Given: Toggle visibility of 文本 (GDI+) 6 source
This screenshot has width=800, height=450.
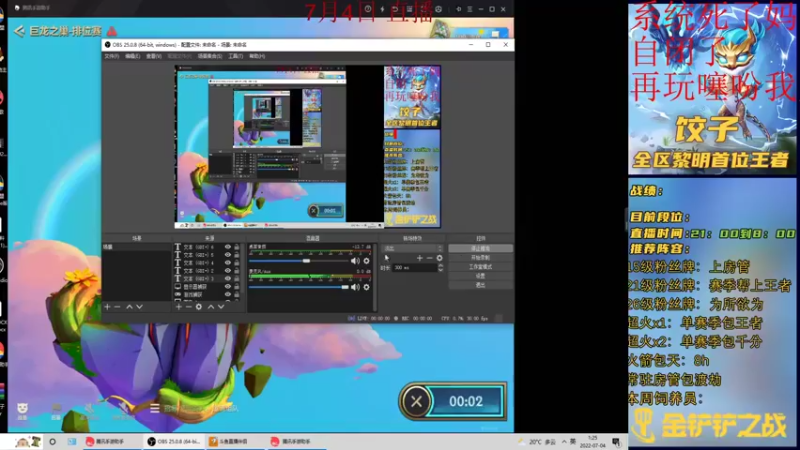Looking at the screenshot, I should (x=228, y=247).
